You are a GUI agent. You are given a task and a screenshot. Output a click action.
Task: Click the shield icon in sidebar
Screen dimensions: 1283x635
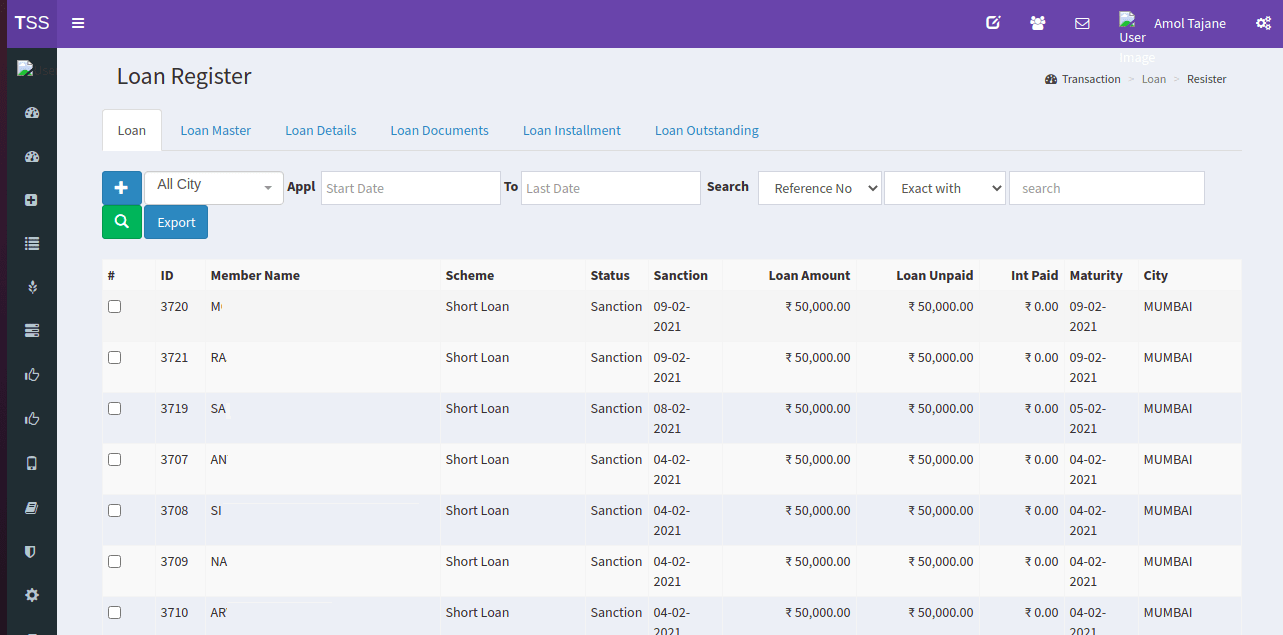coord(32,551)
